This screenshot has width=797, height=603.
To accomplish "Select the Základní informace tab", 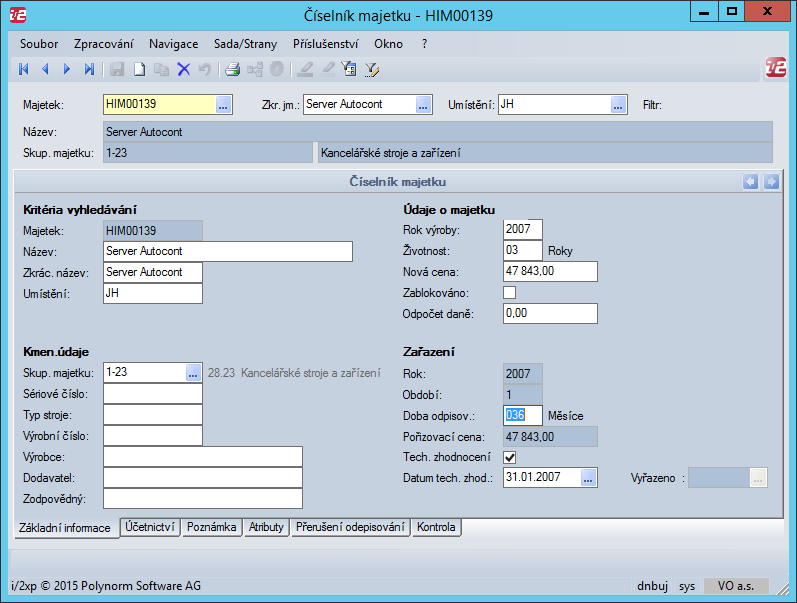I will click(x=65, y=528).
